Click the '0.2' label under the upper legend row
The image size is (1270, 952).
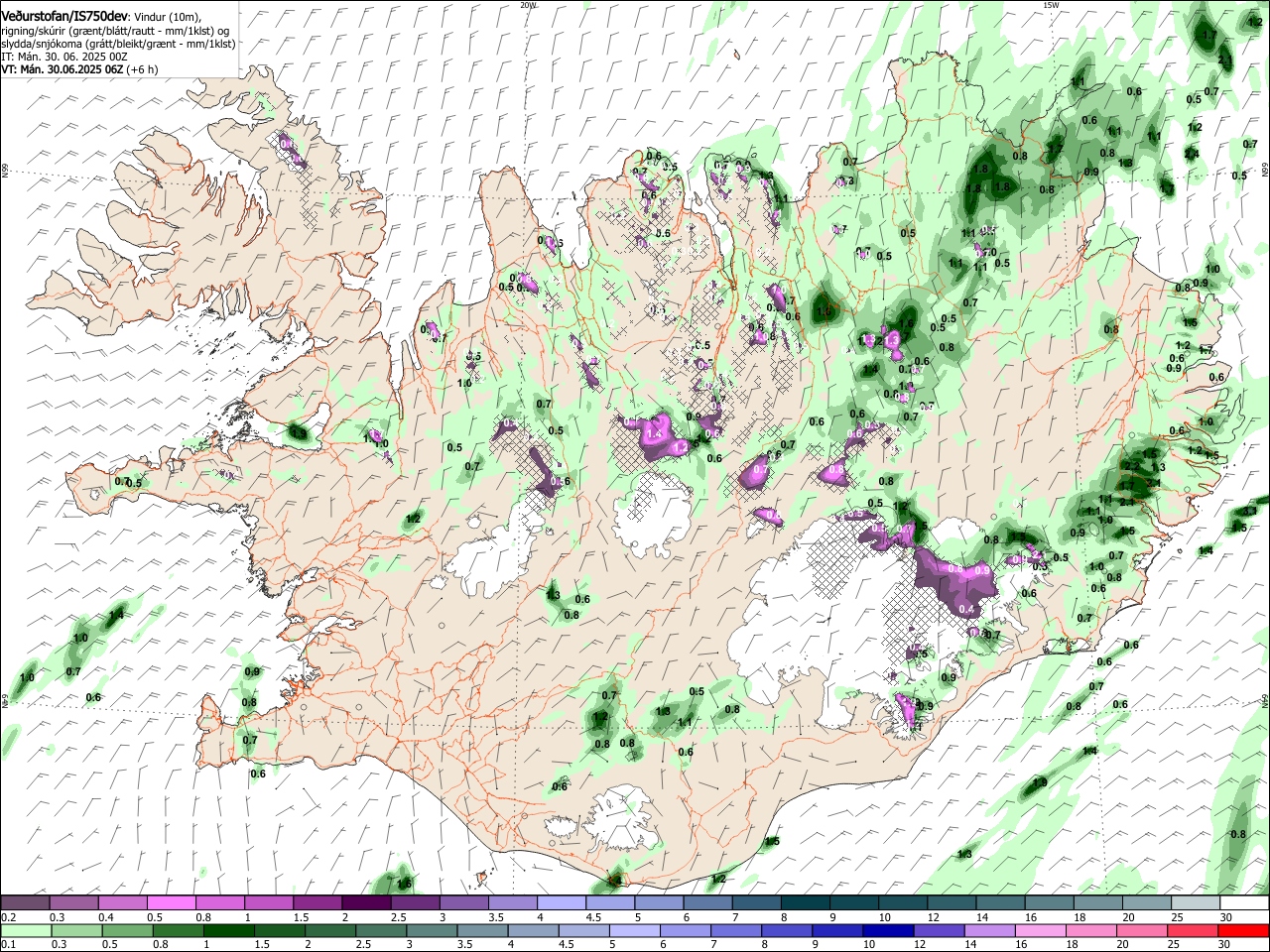[x=8, y=917]
